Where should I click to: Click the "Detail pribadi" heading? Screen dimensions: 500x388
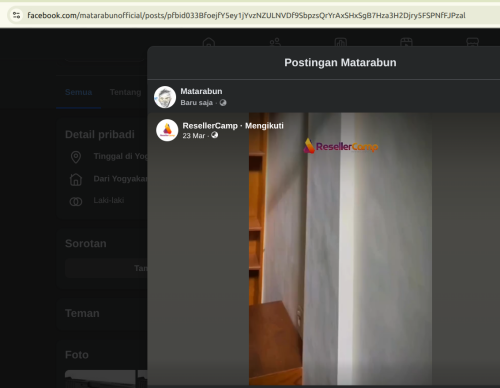pyautogui.click(x=100, y=135)
